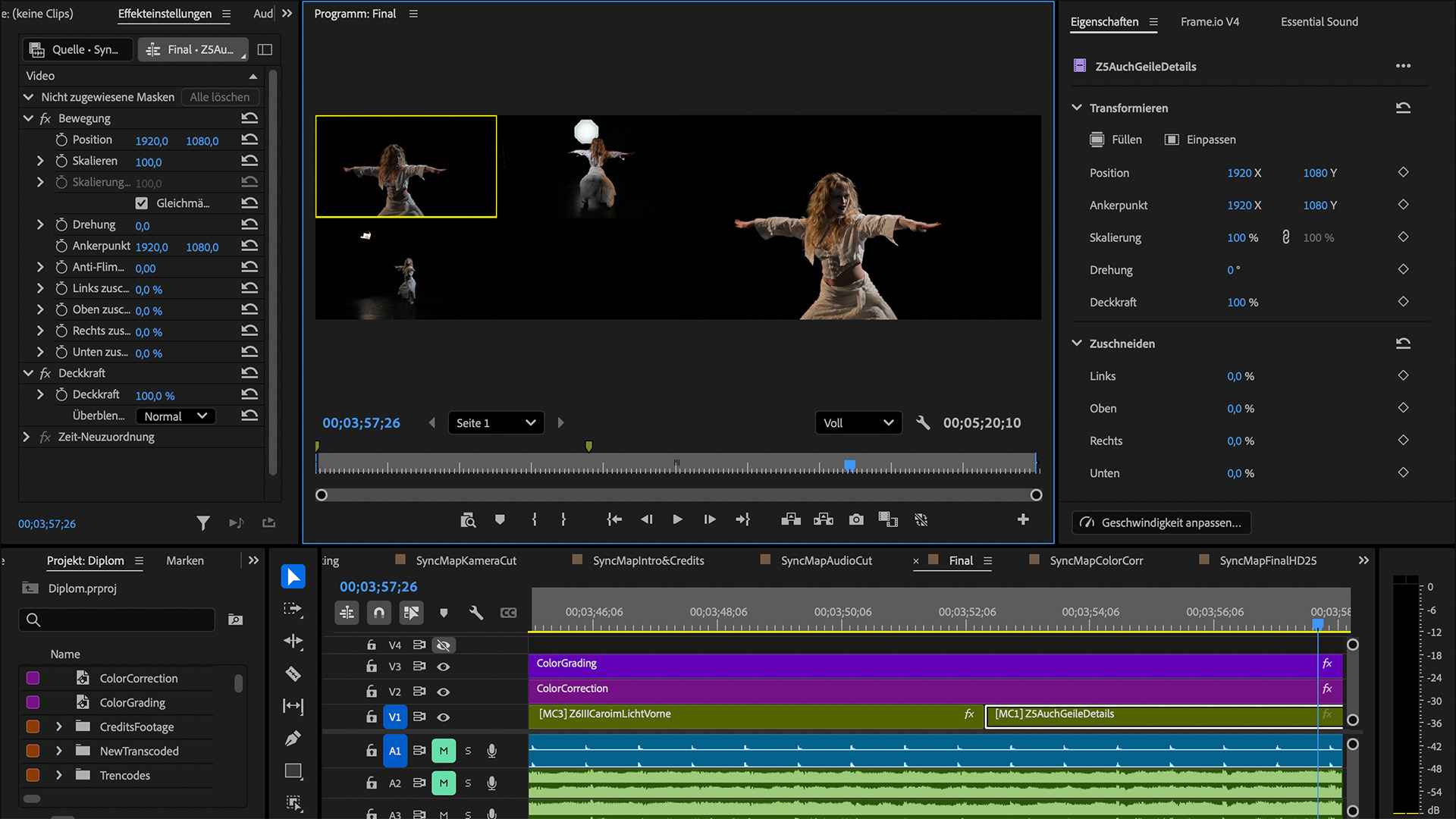The height and width of the screenshot is (819, 1456).
Task: Switch to the Essential Sound tab
Action: pyautogui.click(x=1319, y=22)
